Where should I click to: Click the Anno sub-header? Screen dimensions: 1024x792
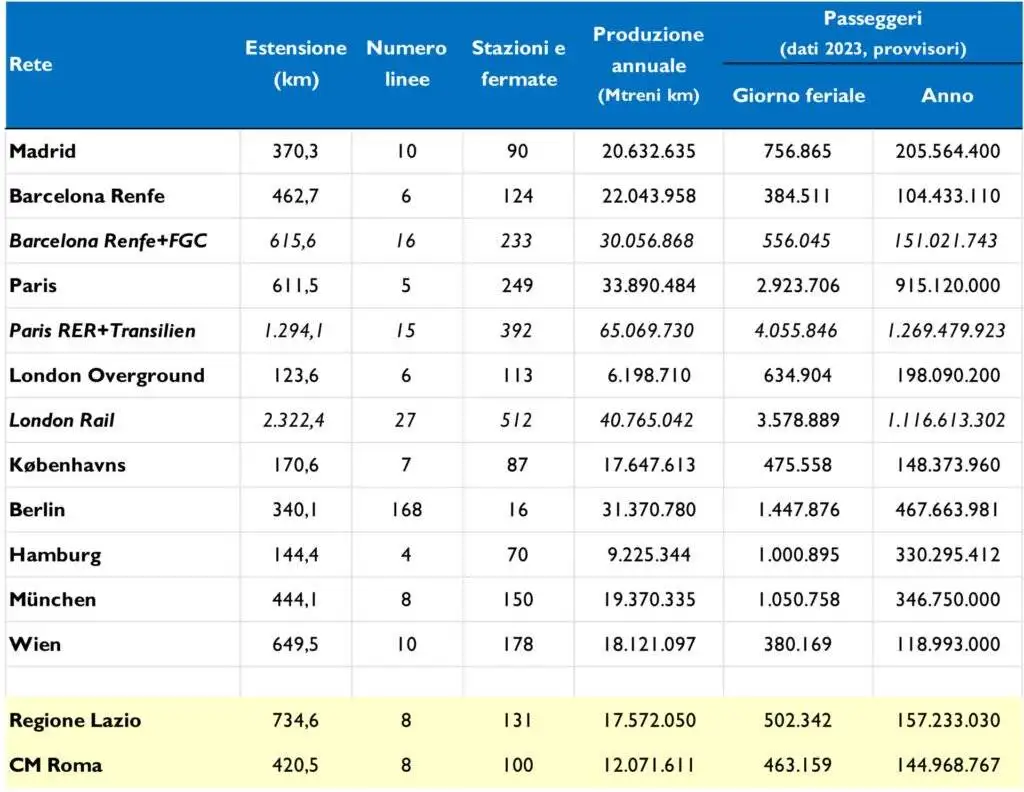click(946, 96)
